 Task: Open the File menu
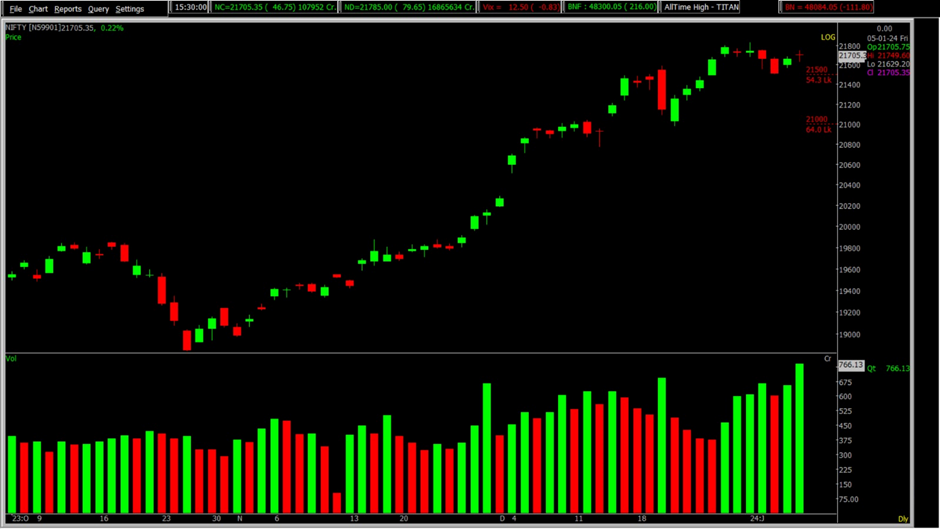click(16, 9)
